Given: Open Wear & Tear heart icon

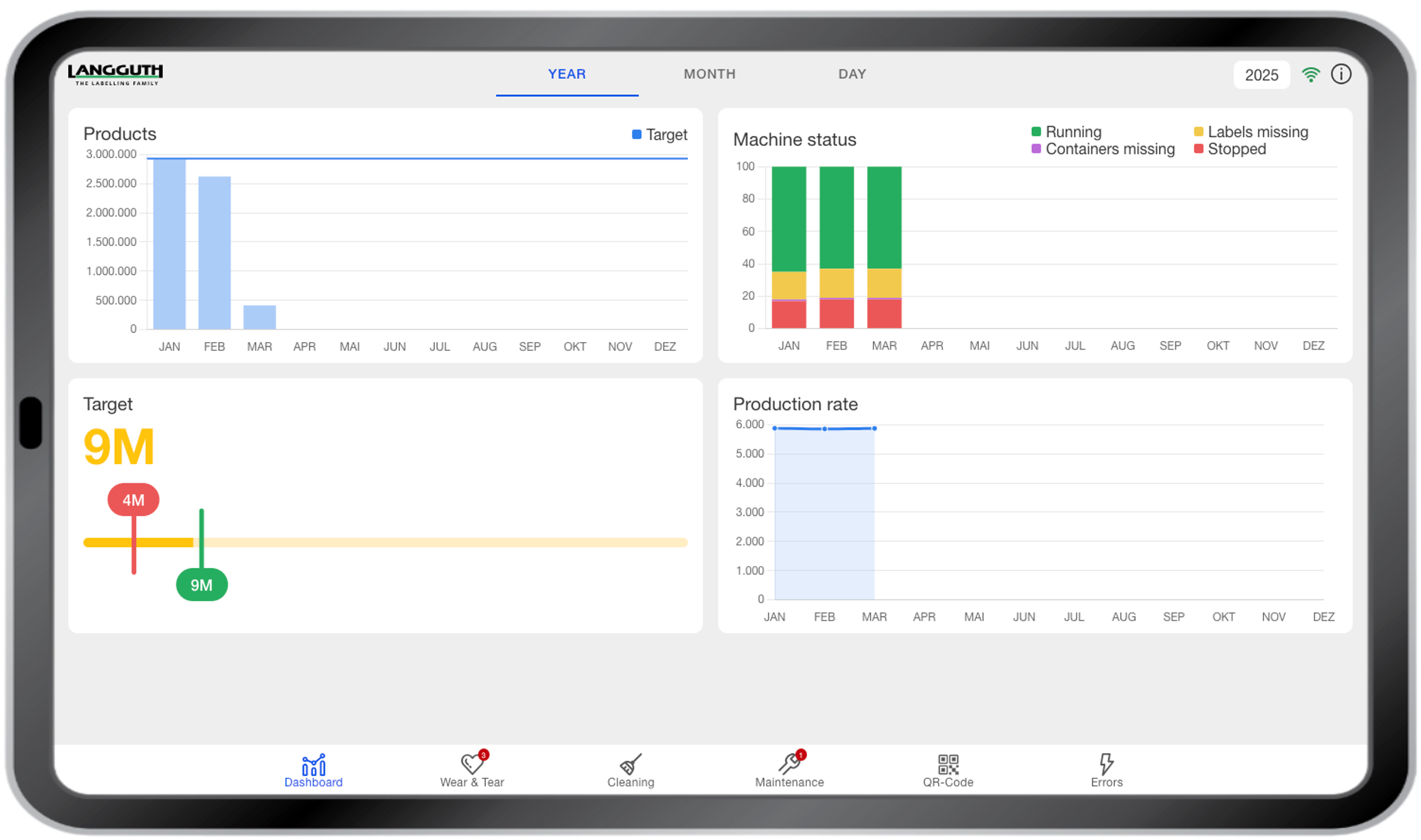Looking at the screenshot, I should pyautogui.click(x=472, y=765).
